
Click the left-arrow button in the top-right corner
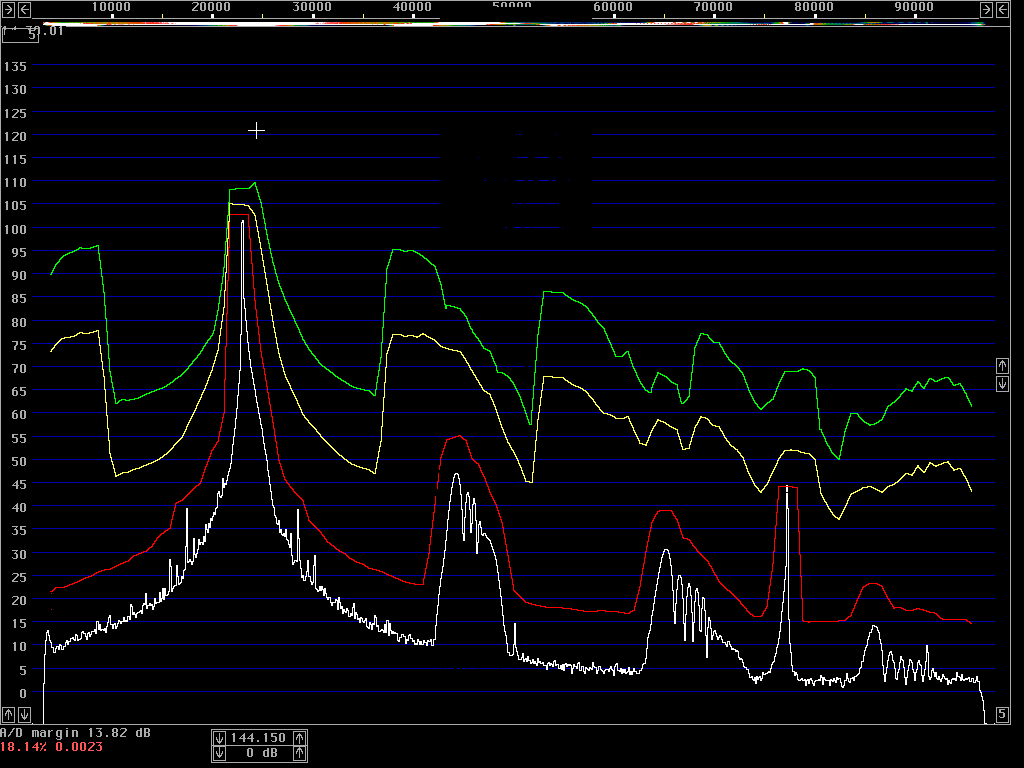1002,9
